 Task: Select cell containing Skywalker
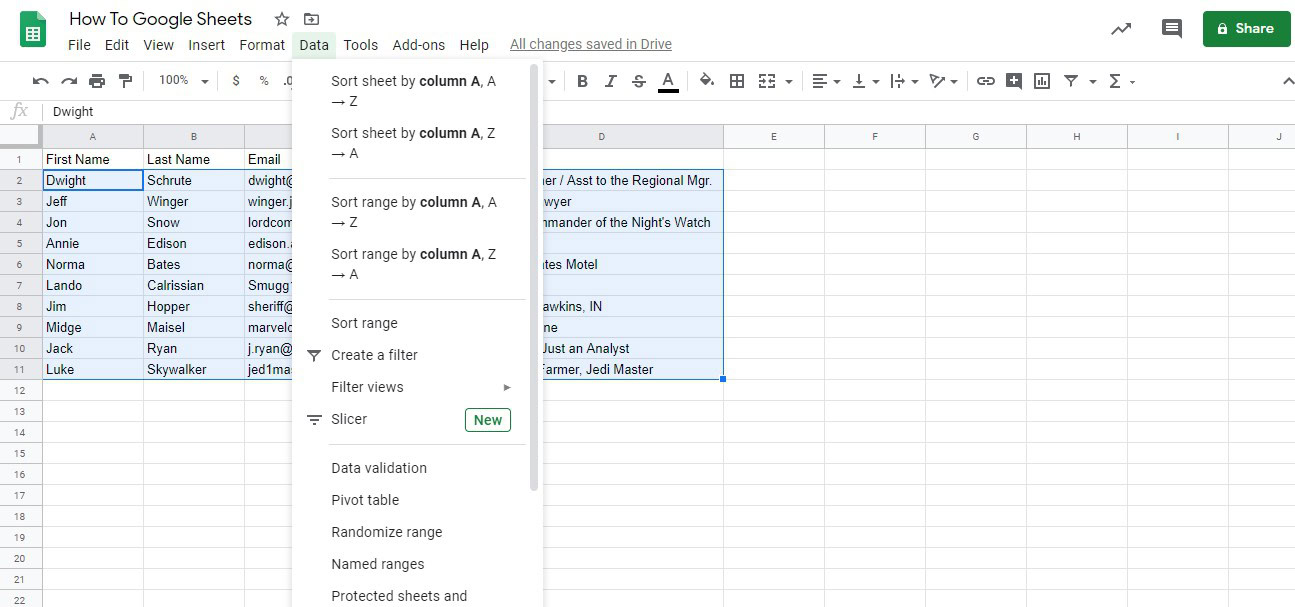click(193, 369)
